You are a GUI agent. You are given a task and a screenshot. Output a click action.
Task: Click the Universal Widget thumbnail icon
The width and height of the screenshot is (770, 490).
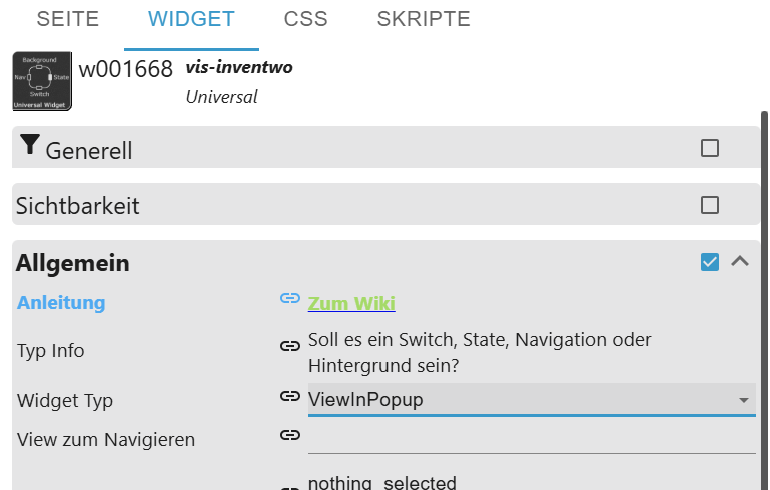click(x=42, y=81)
